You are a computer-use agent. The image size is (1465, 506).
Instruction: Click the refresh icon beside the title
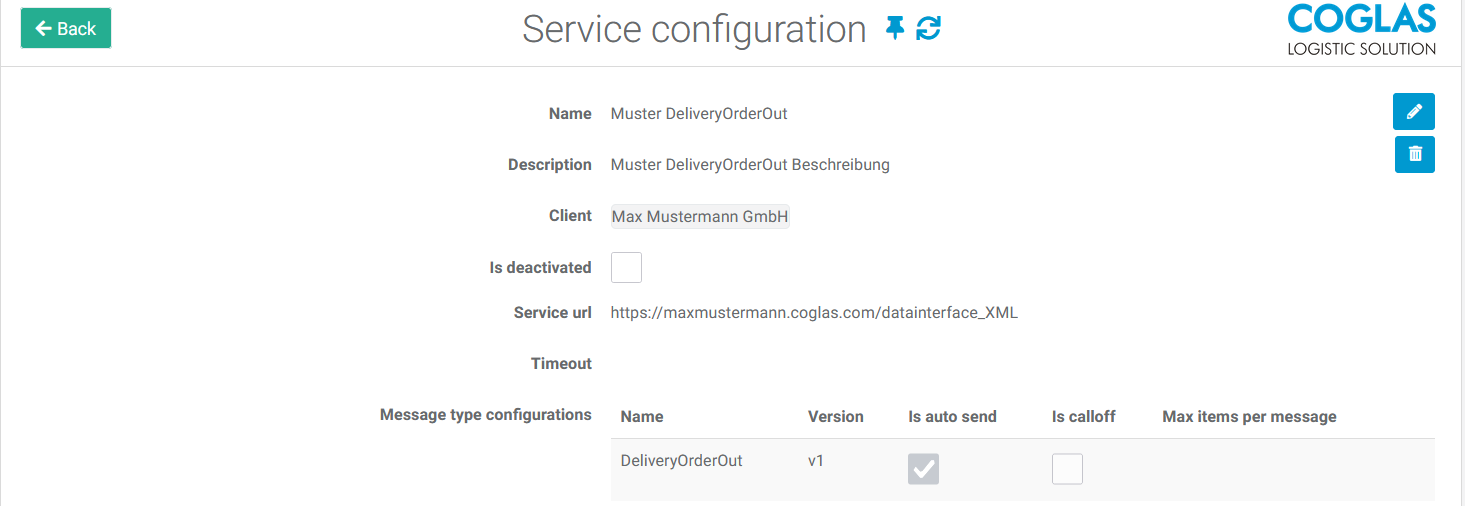coord(929,29)
